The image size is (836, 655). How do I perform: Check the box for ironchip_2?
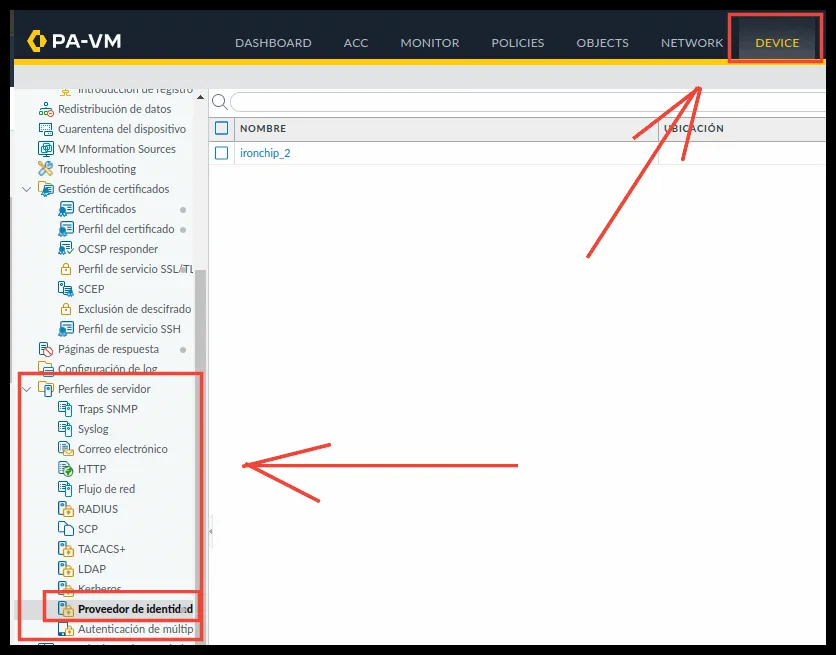point(221,153)
